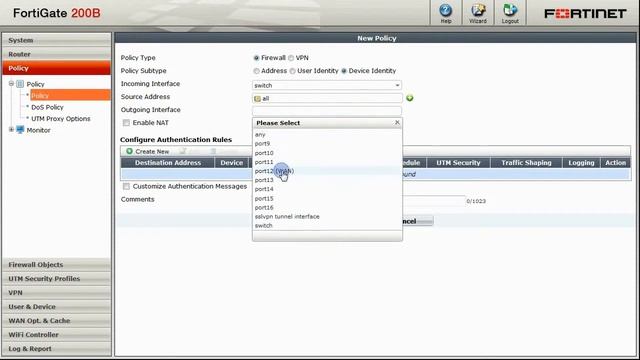Select port10 in interface list
The image size is (640, 360).
pyautogui.click(x=264, y=153)
